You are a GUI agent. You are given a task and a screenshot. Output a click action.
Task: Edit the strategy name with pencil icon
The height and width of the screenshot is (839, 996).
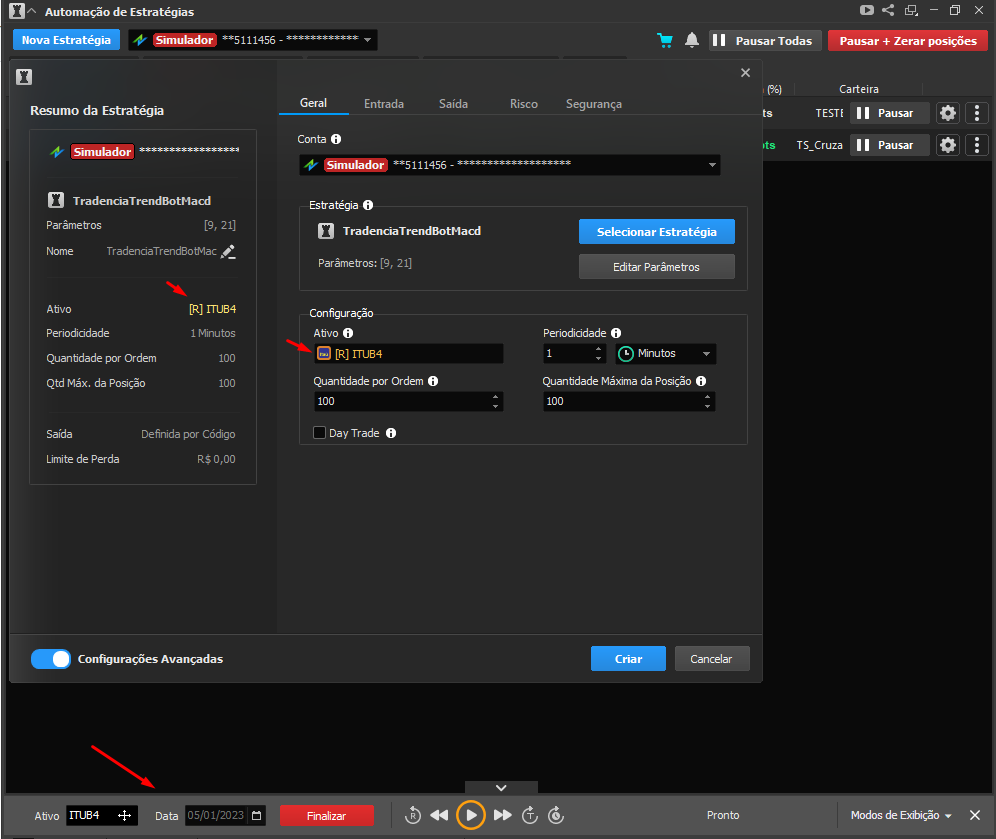click(x=228, y=252)
